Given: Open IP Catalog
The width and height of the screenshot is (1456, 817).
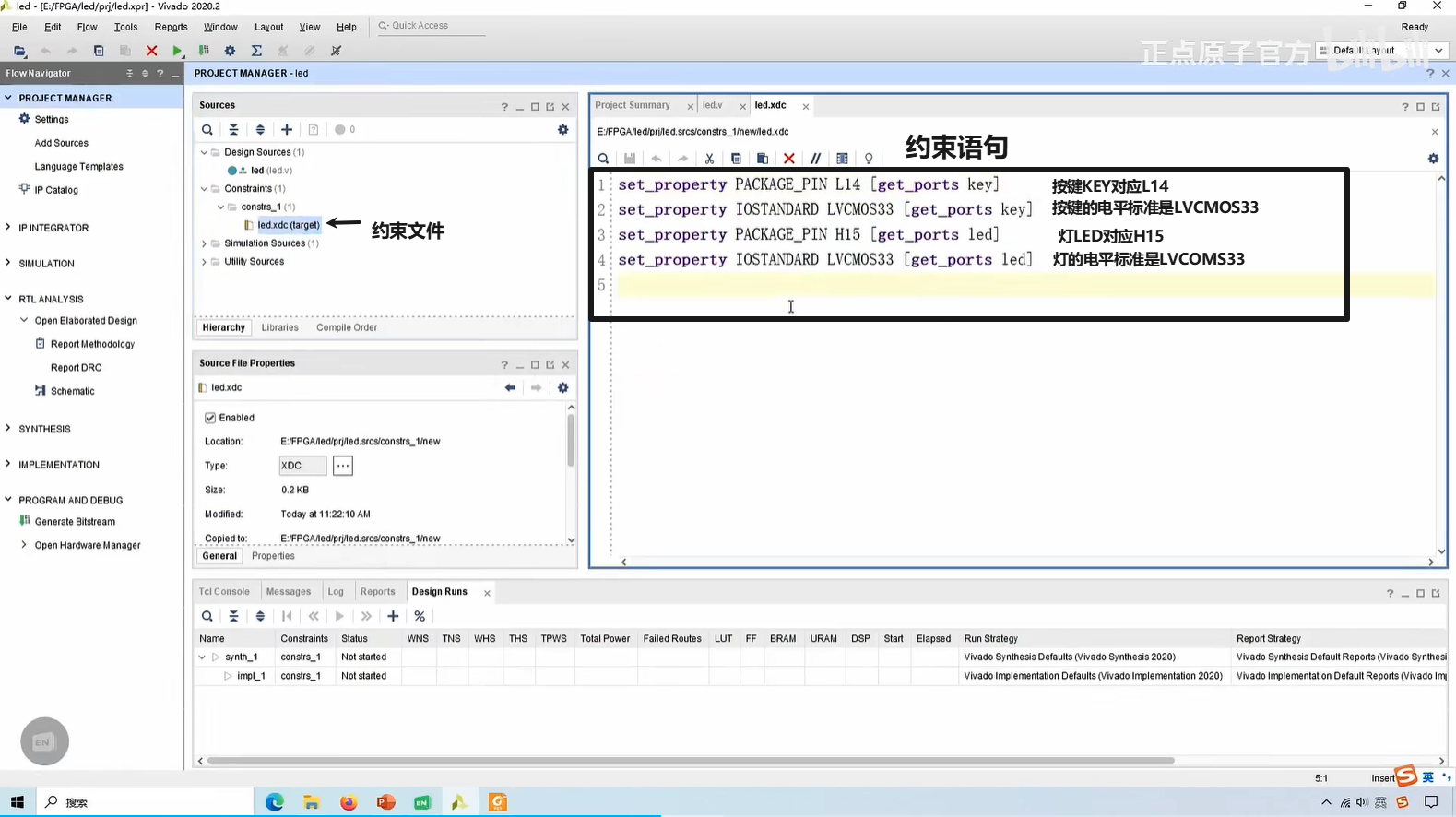Looking at the screenshot, I should click(56, 190).
